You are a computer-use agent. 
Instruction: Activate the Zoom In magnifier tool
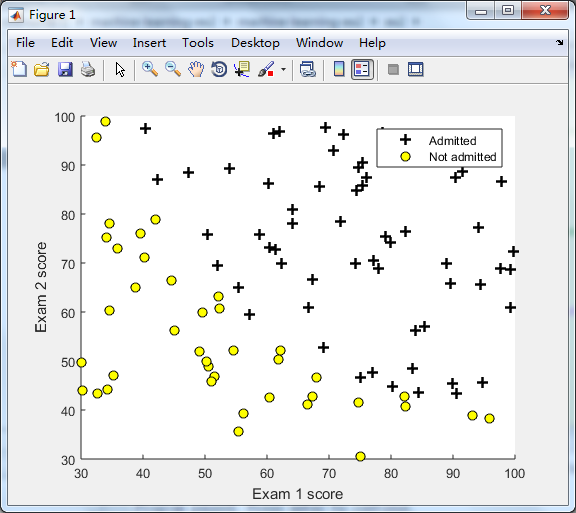coord(150,69)
